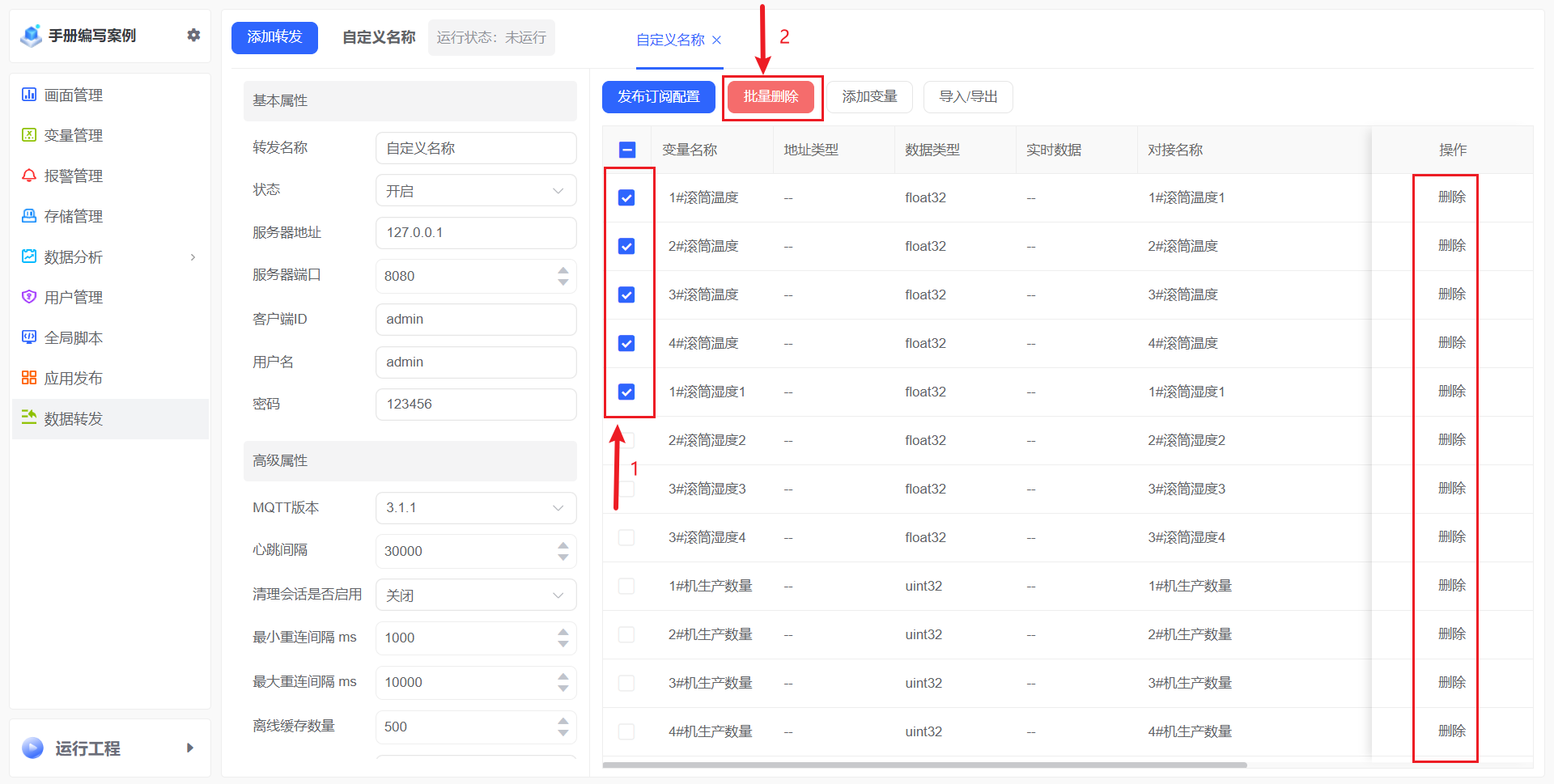1554x784 pixels.
Task: Go to 存储管理 in the sidebar
Action: [74, 216]
